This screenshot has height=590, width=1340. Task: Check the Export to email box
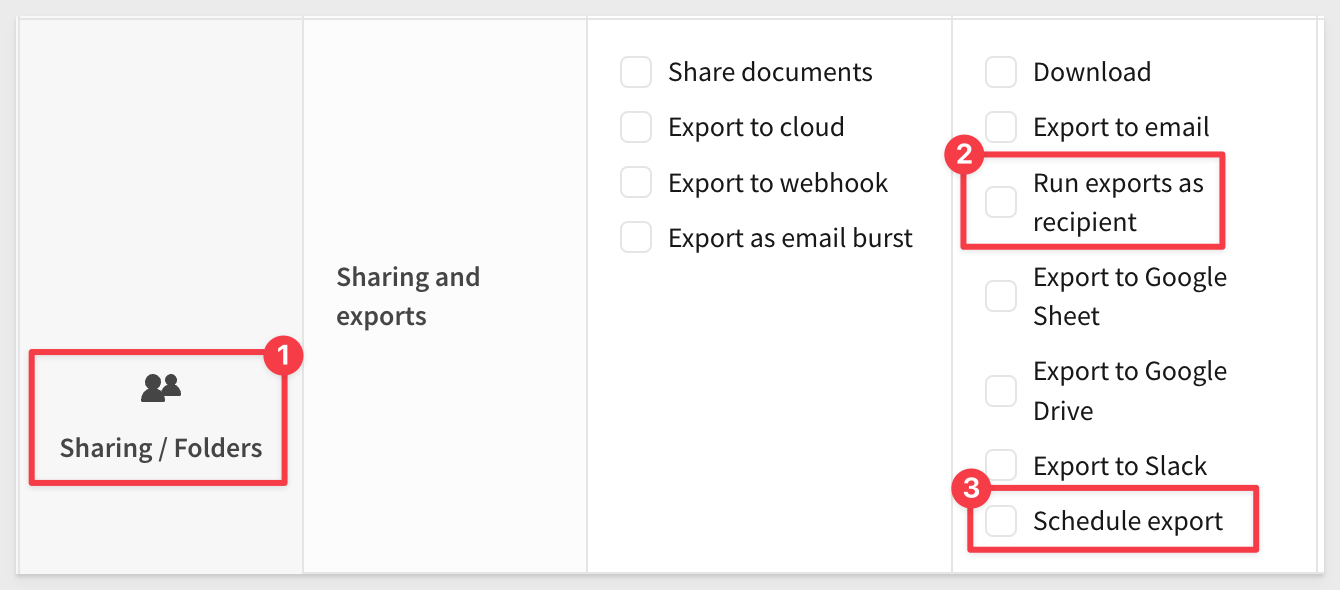1001,127
